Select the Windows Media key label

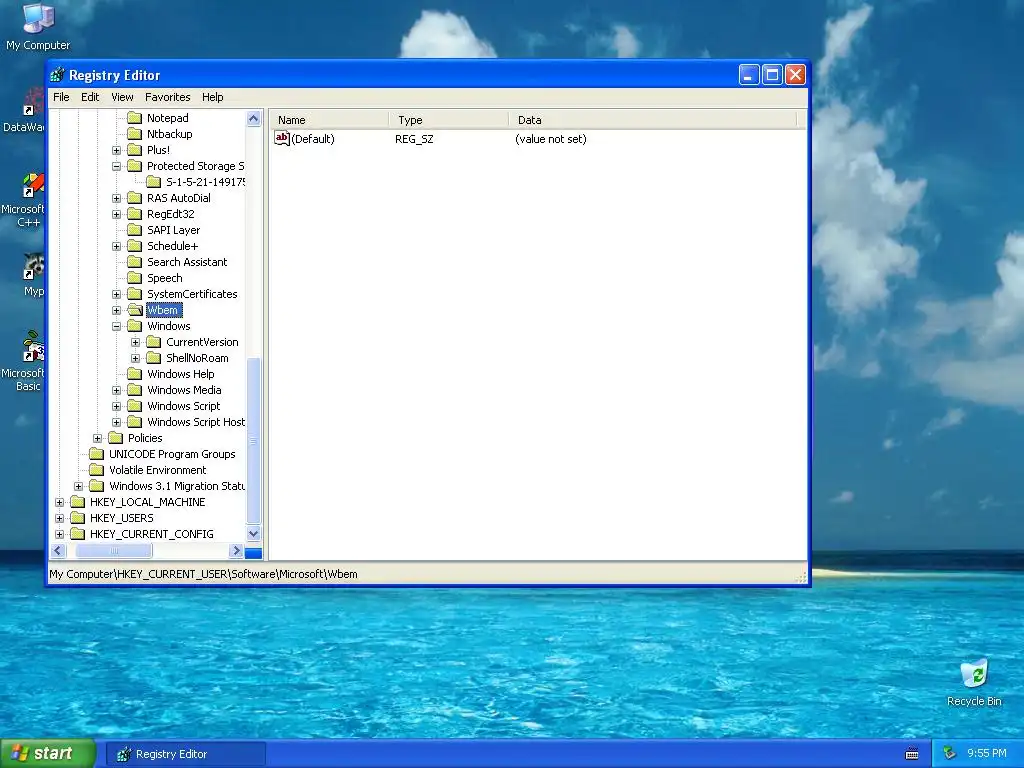pos(184,391)
